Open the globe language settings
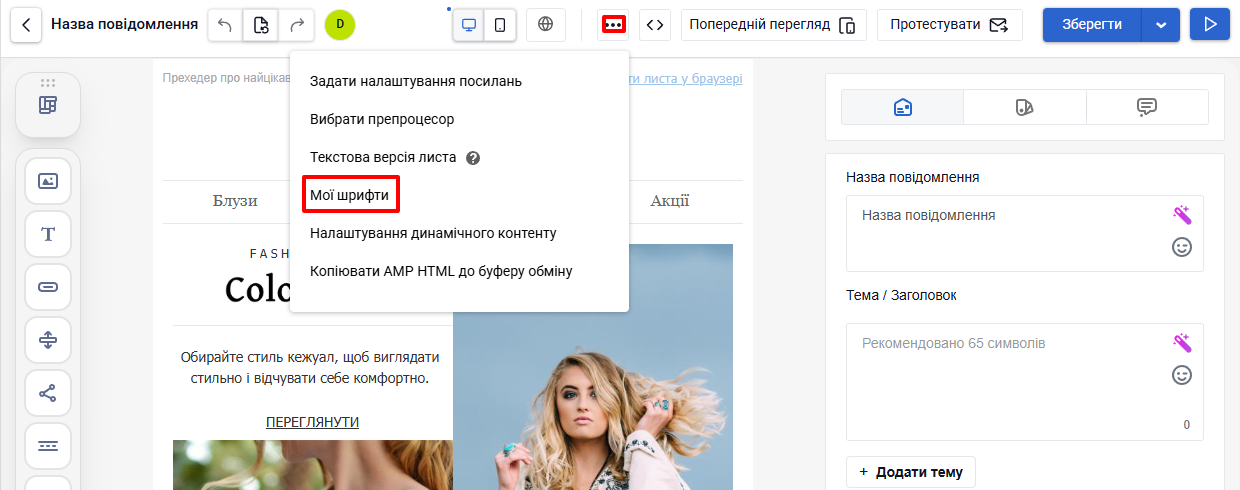The height and width of the screenshot is (490, 1240). click(x=545, y=25)
